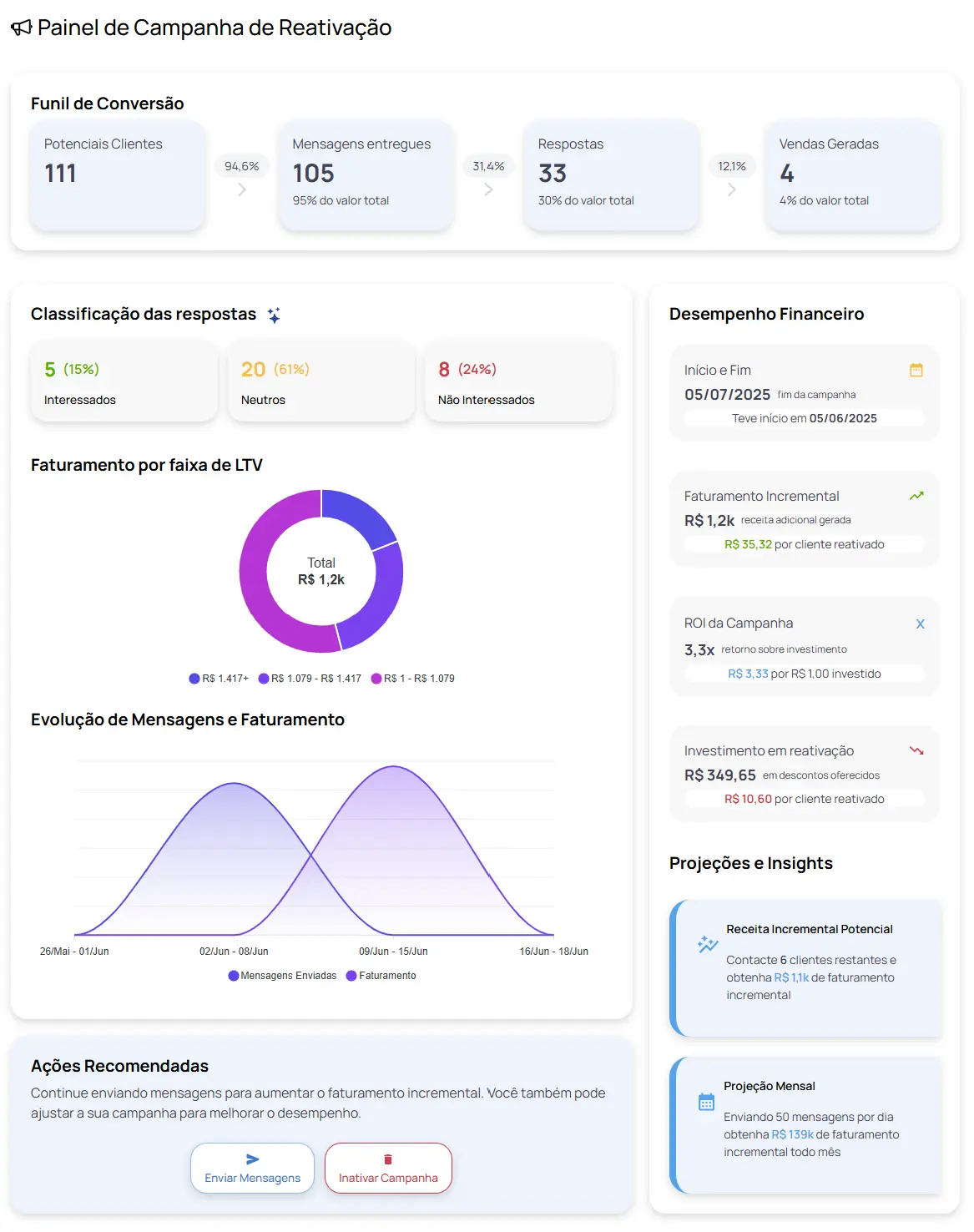Click the multiplier x icon on ROI da Campanha
Viewport: 974px width, 1232px height.
pos(920,623)
